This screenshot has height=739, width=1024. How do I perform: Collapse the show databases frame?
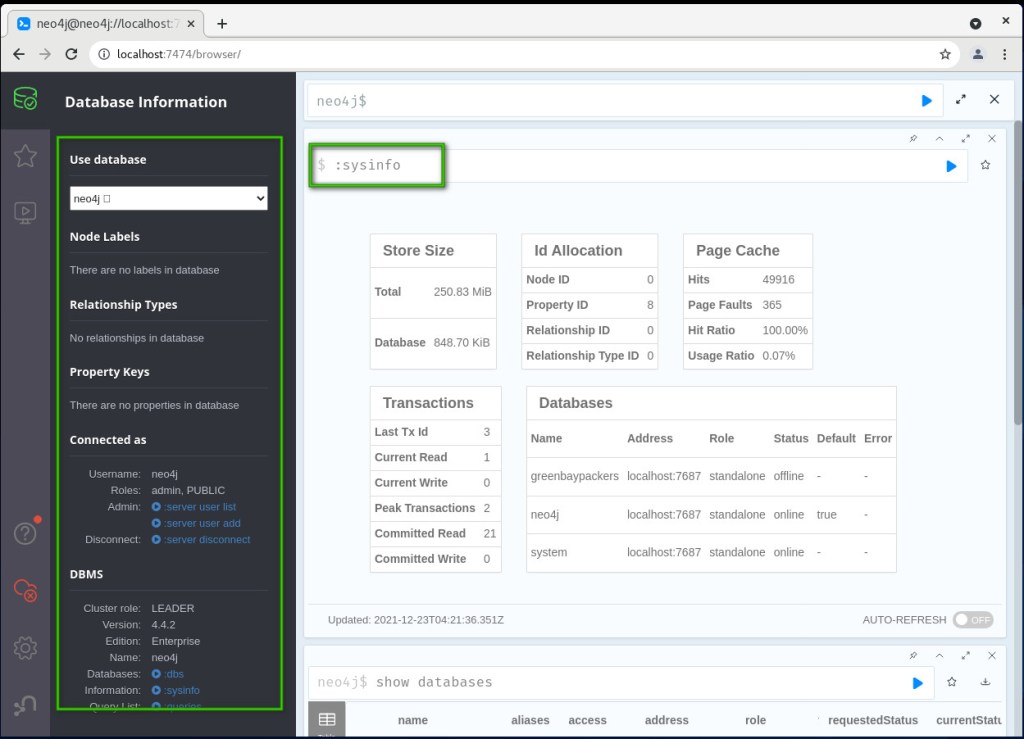939,656
